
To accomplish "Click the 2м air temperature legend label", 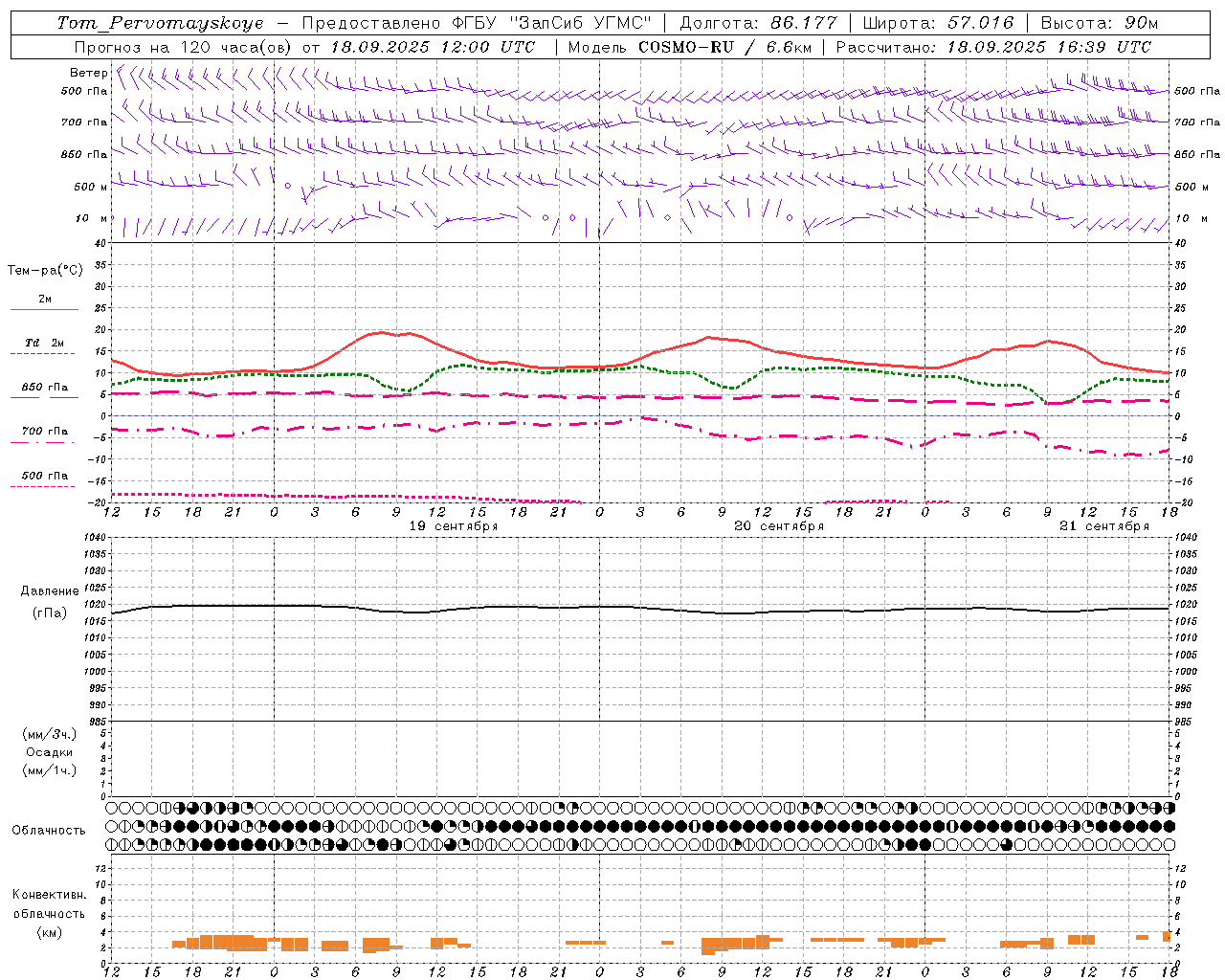I will tap(45, 299).
